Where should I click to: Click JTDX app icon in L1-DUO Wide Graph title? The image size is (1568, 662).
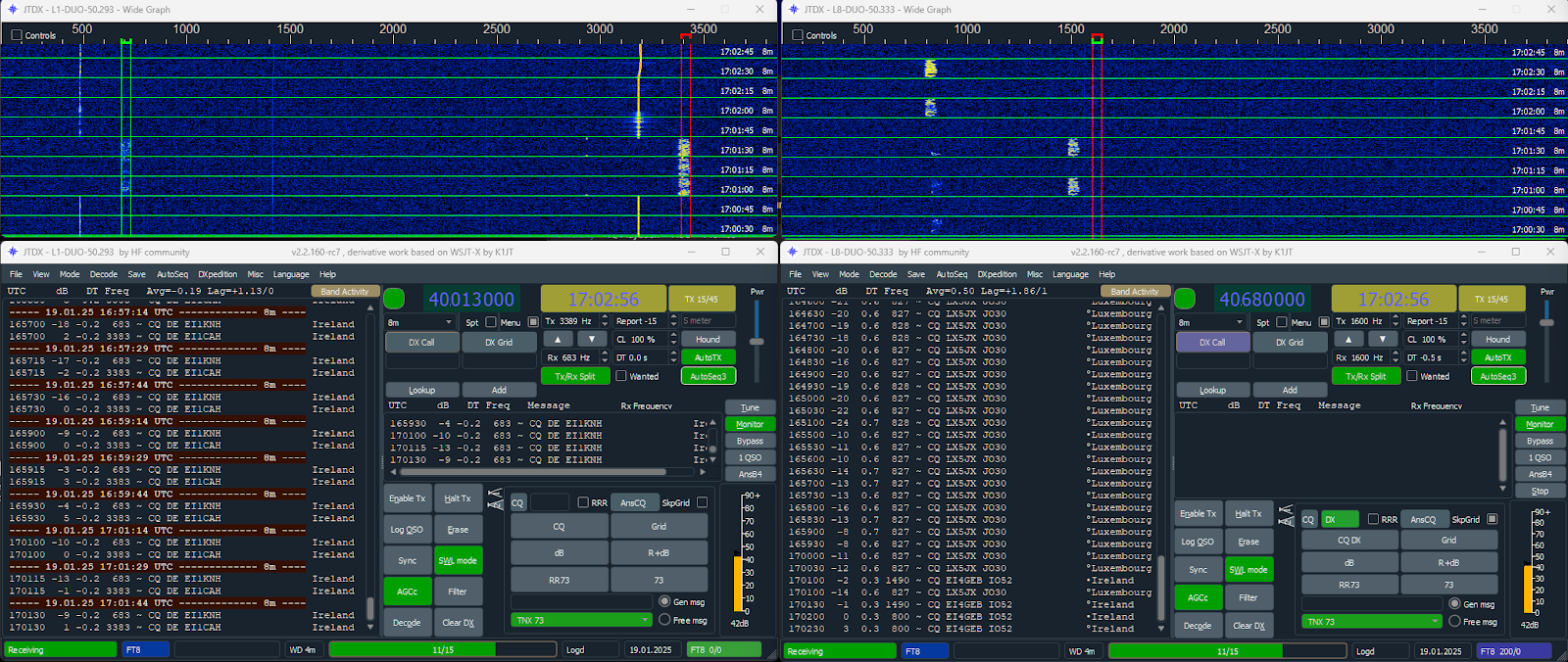(x=12, y=9)
